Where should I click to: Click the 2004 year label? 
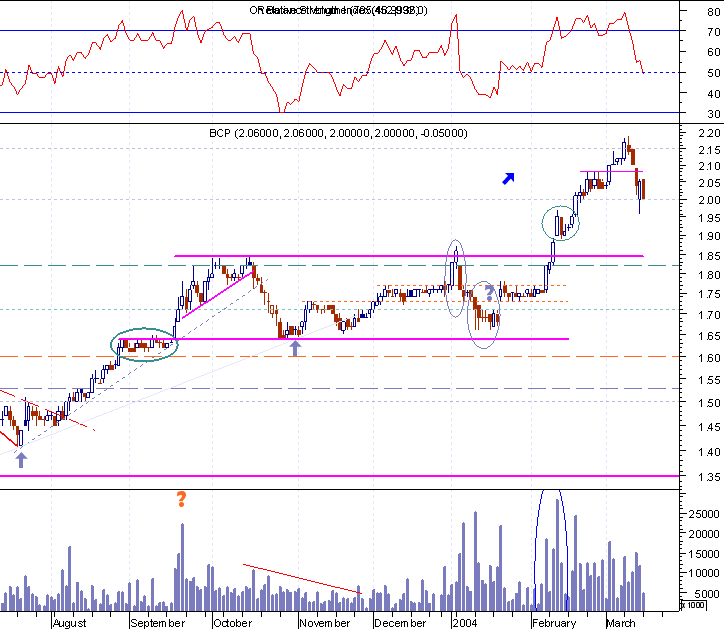point(465,623)
